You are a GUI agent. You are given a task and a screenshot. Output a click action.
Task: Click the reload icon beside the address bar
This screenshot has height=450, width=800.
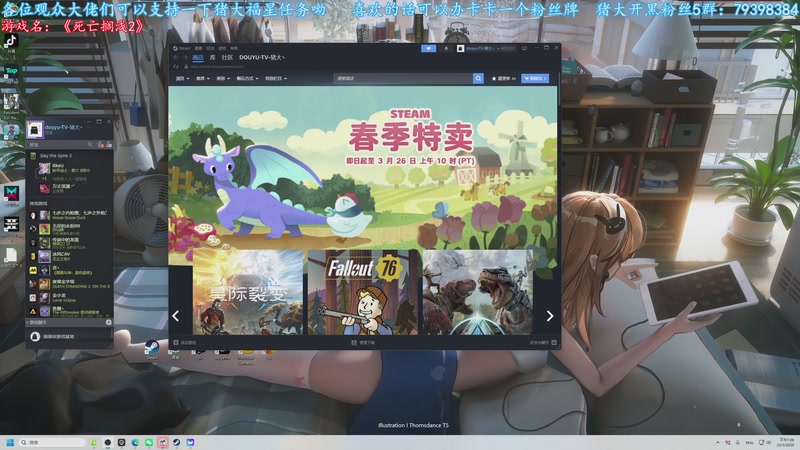[x=176, y=66]
